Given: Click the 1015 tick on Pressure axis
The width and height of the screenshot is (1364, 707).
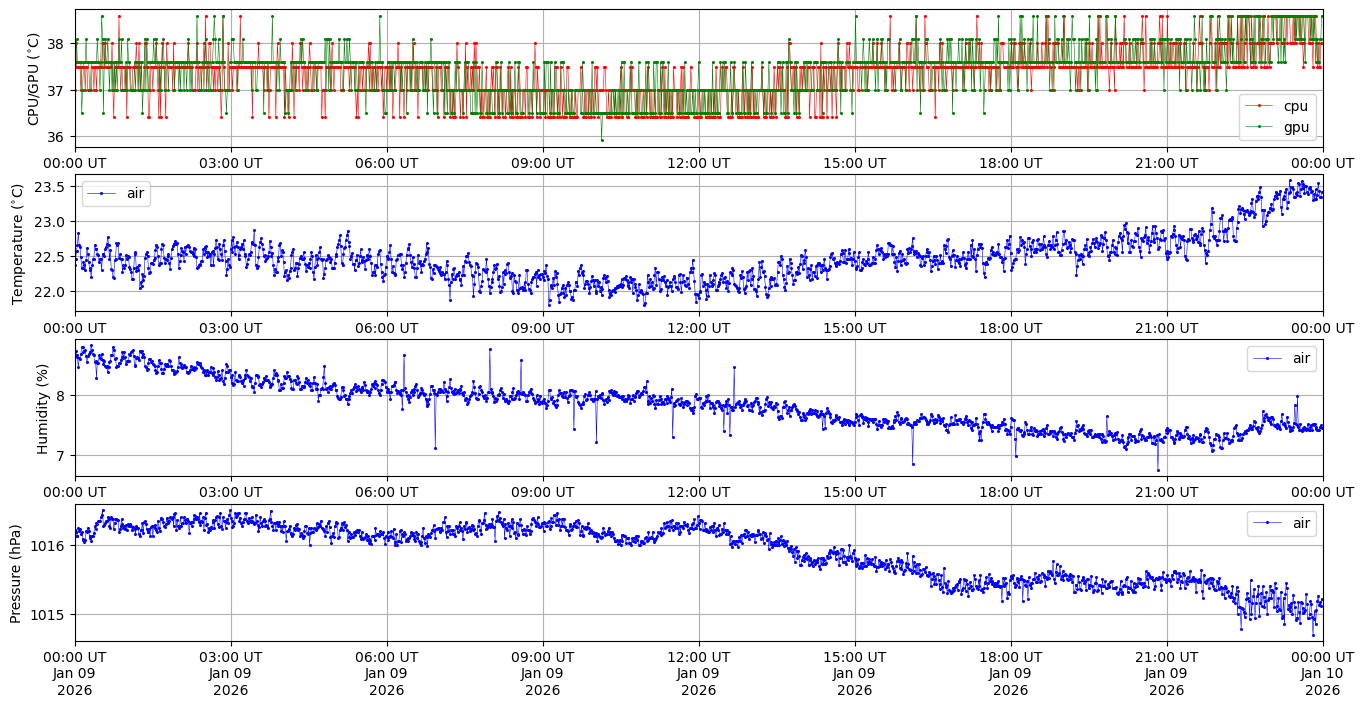Looking at the screenshot, I should pos(50,615).
